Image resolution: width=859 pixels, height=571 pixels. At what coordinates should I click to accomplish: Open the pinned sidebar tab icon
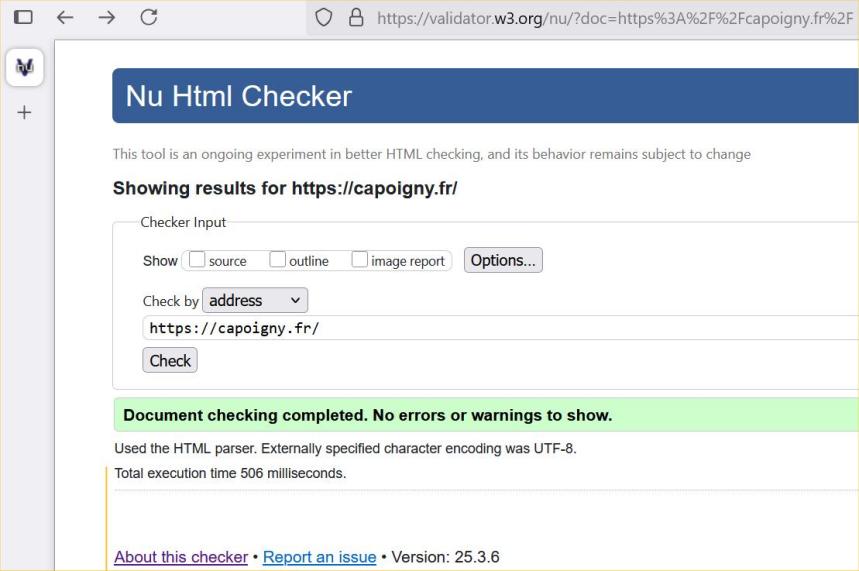pos(25,67)
